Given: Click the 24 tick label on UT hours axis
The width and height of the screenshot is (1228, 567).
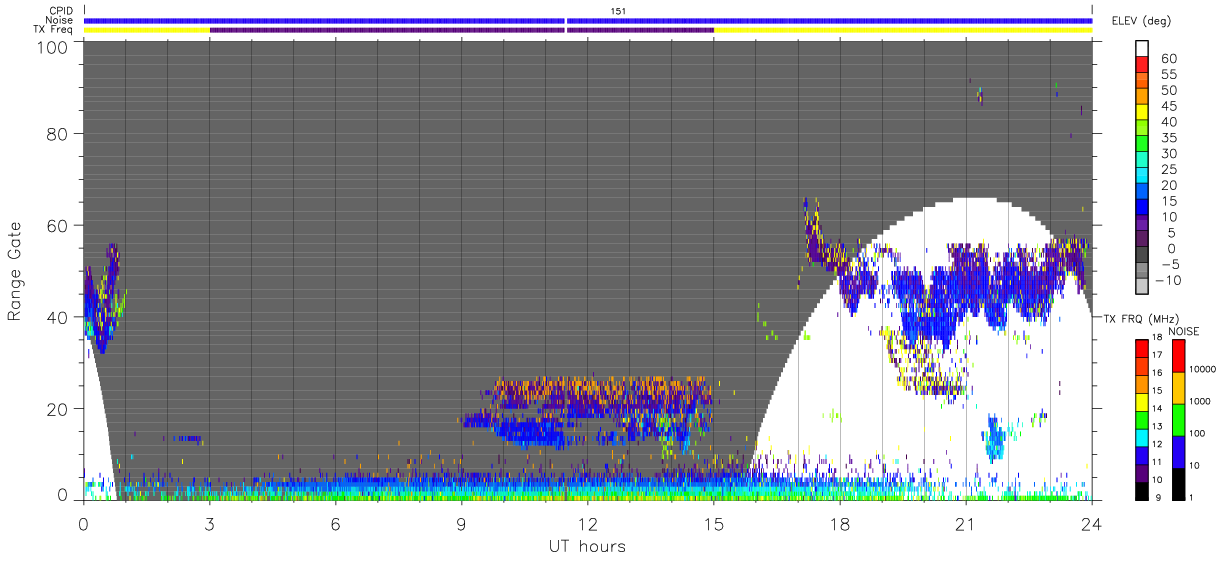Looking at the screenshot, I should pyautogui.click(x=1091, y=524).
